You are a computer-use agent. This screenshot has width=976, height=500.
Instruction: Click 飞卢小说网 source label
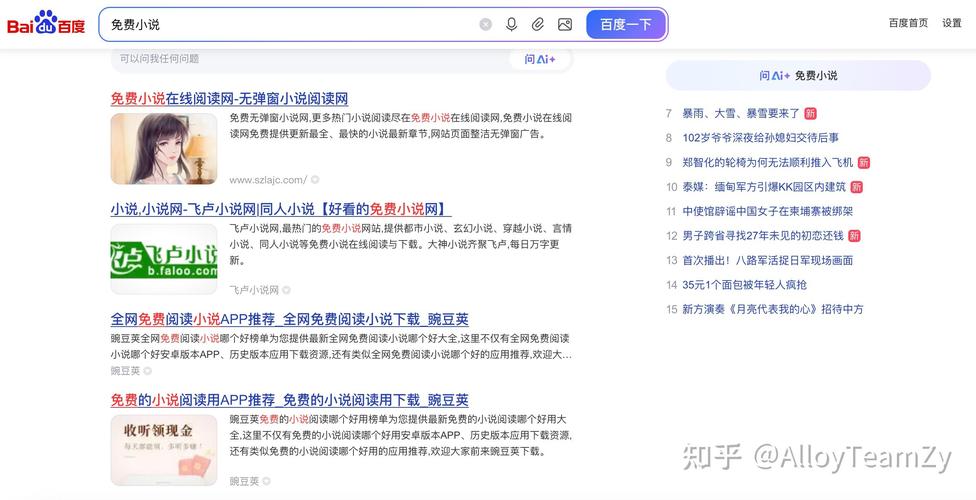pyautogui.click(x=254, y=290)
